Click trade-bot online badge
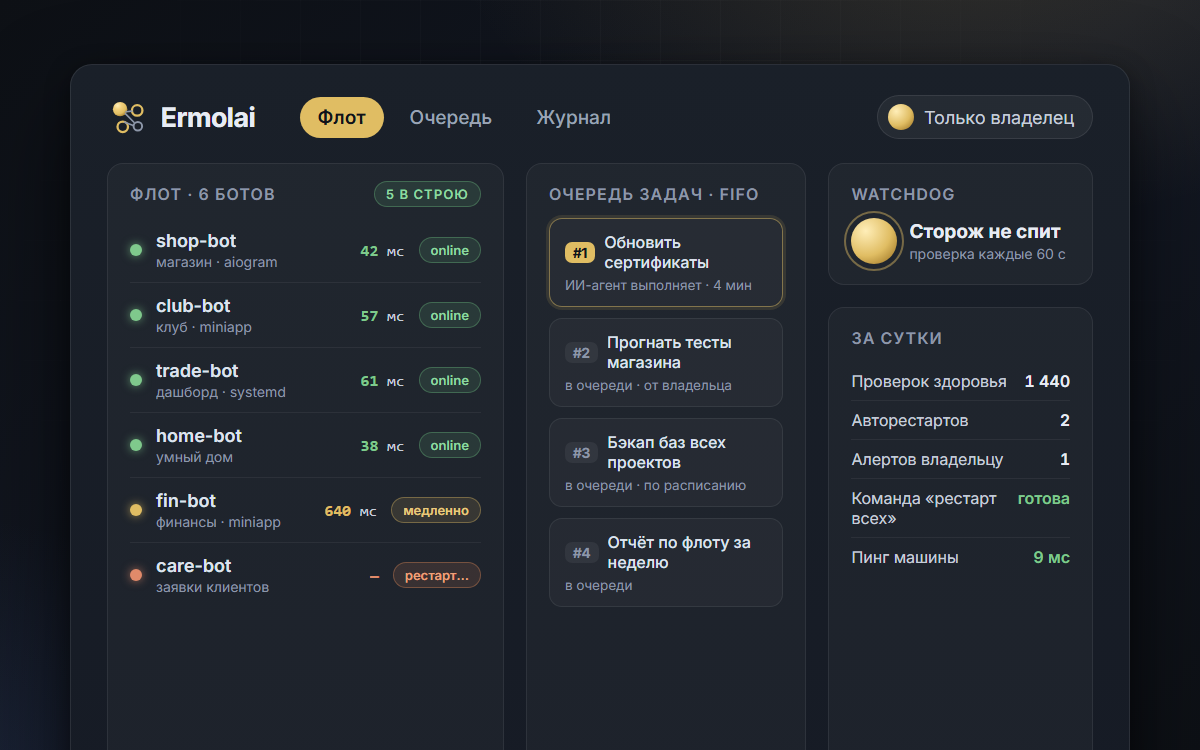Viewport: 1200px width, 750px height. click(x=450, y=380)
